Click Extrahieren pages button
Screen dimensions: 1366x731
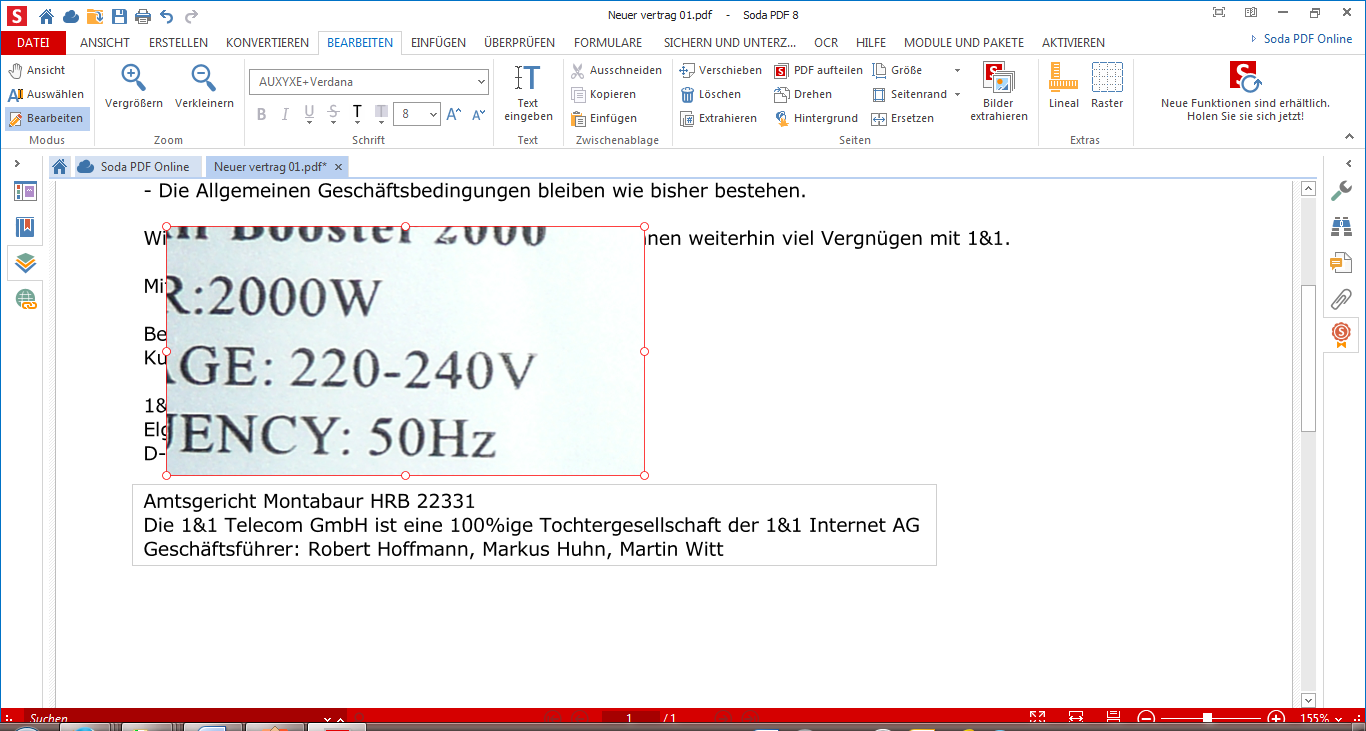pos(718,118)
